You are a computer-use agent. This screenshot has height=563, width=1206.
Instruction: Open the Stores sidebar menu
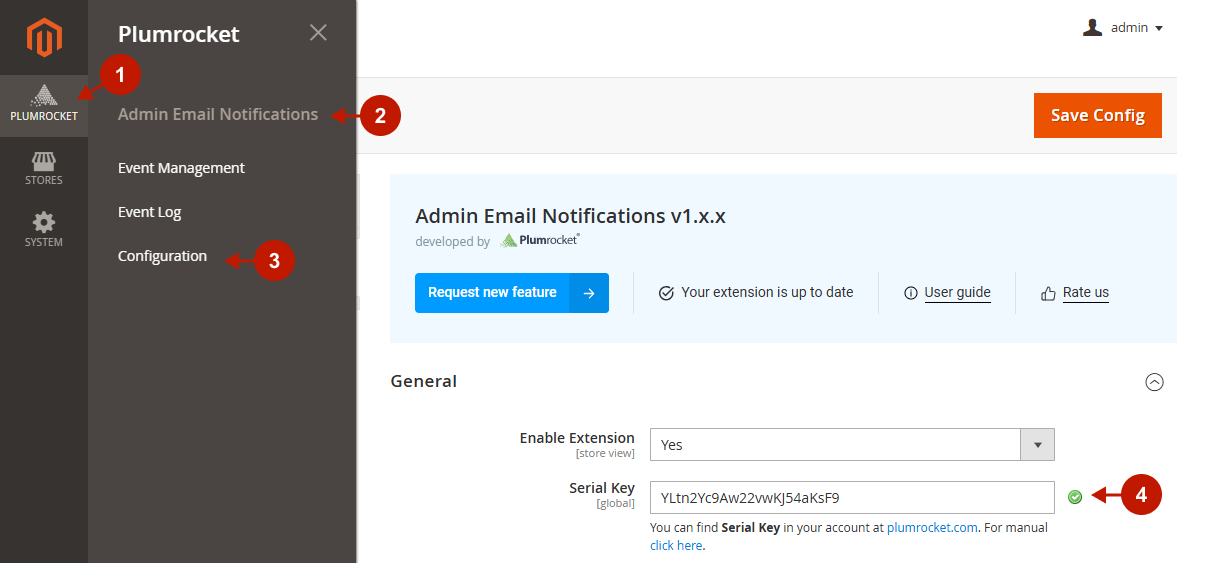(44, 169)
